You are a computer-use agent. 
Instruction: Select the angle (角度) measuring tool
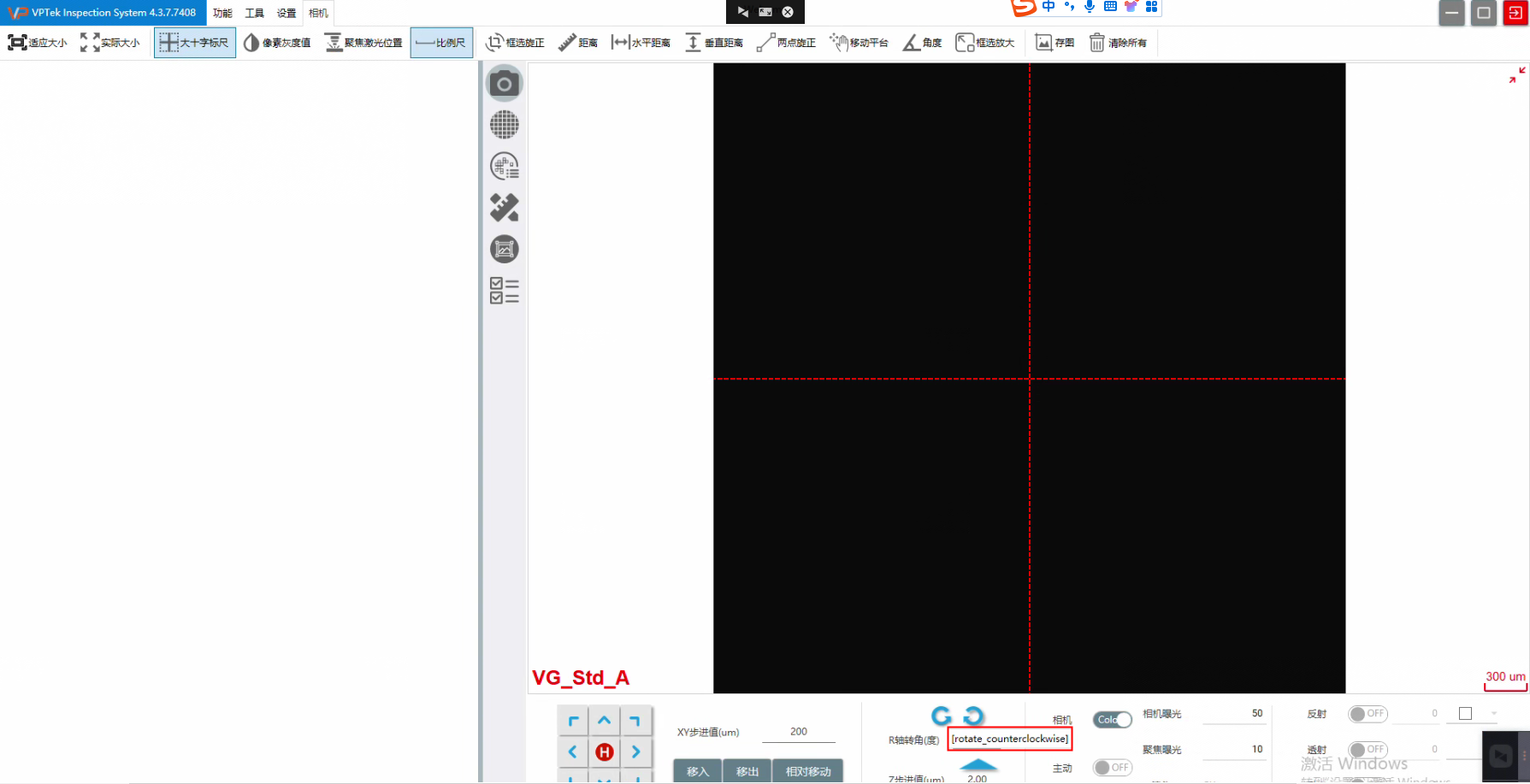pyautogui.click(x=923, y=43)
